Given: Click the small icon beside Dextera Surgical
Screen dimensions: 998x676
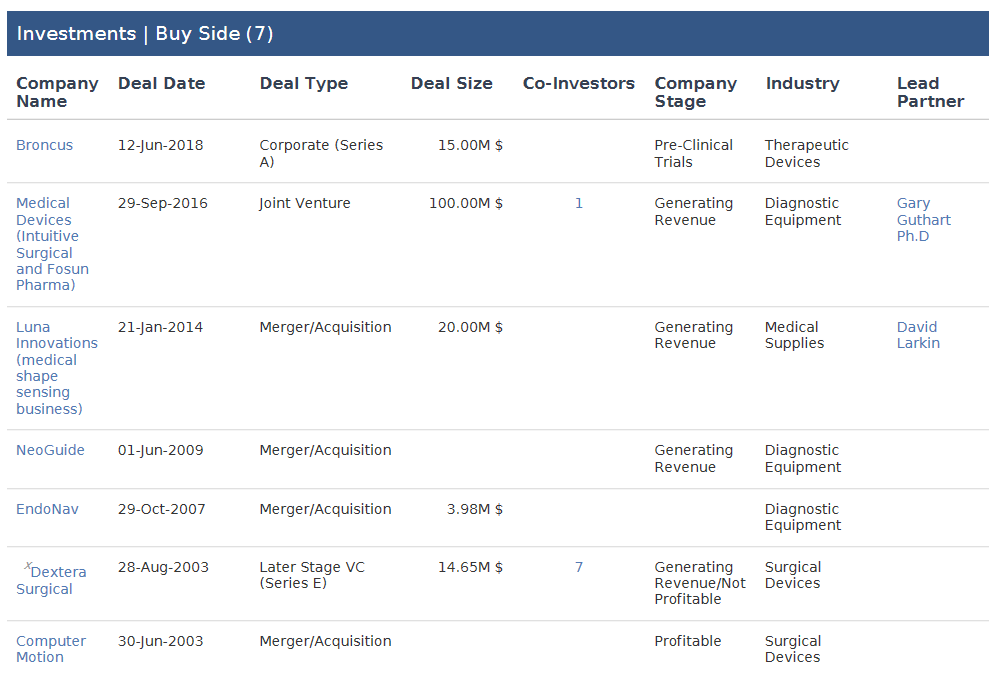Looking at the screenshot, I should coord(28,566).
